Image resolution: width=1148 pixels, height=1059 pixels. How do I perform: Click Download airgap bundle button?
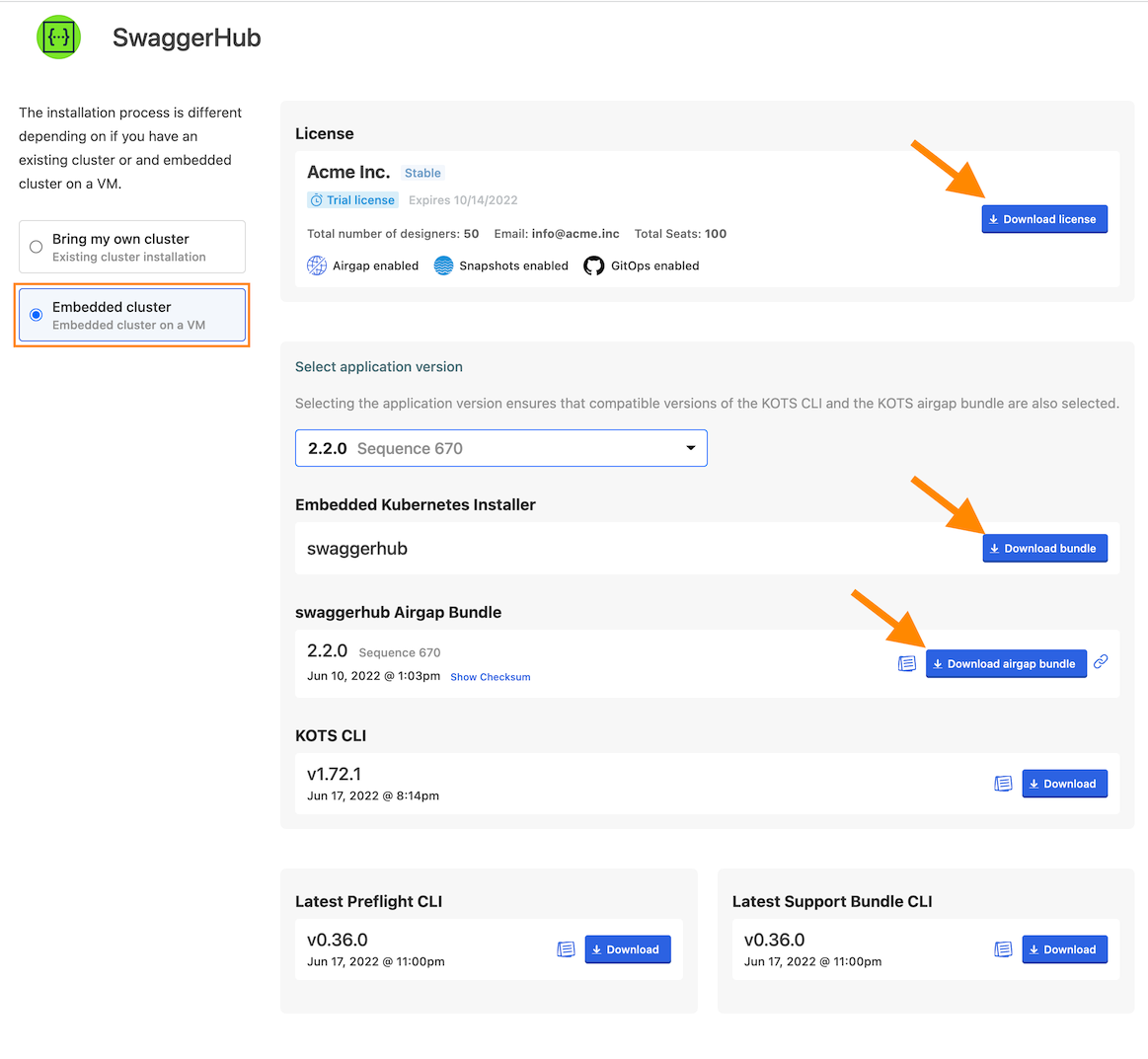(x=1005, y=664)
